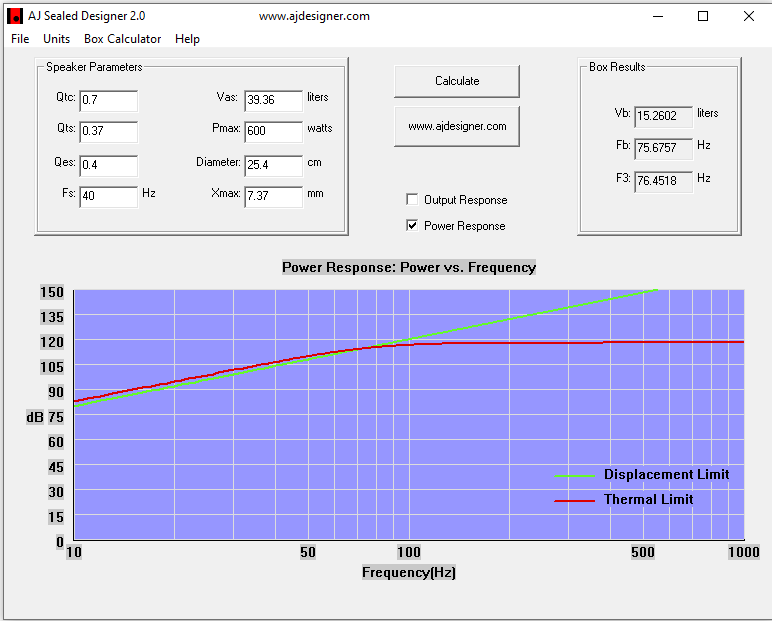Open the Help menu
Image resolution: width=772 pixels, height=621 pixels.
(x=187, y=39)
